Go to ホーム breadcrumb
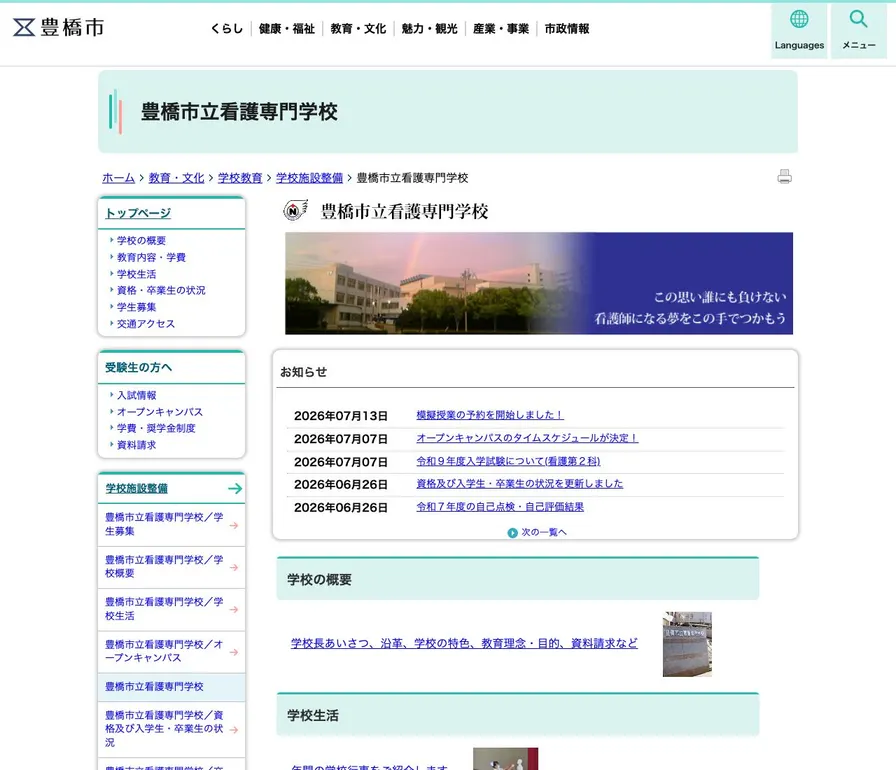This screenshot has width=896, height=770. coord(118,178)
